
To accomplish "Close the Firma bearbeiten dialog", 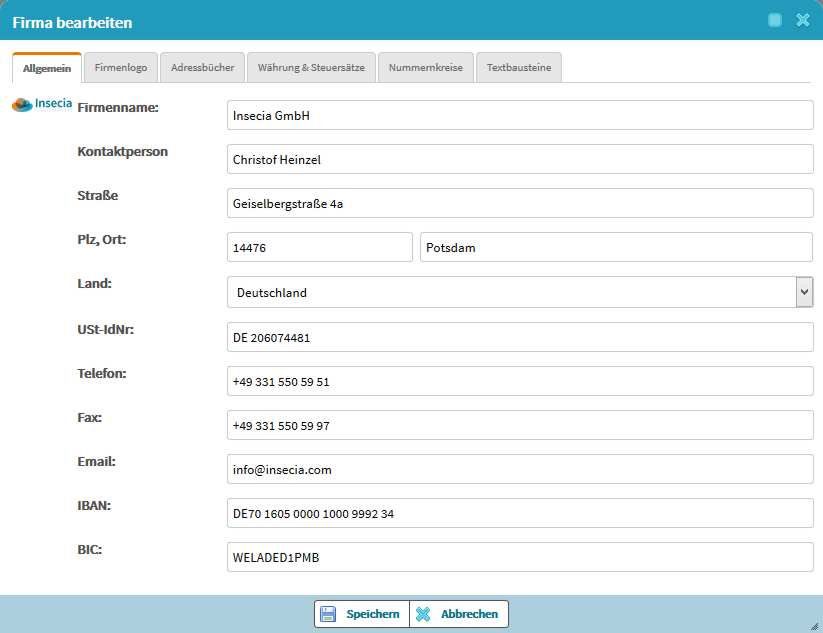I will [803, 20].
